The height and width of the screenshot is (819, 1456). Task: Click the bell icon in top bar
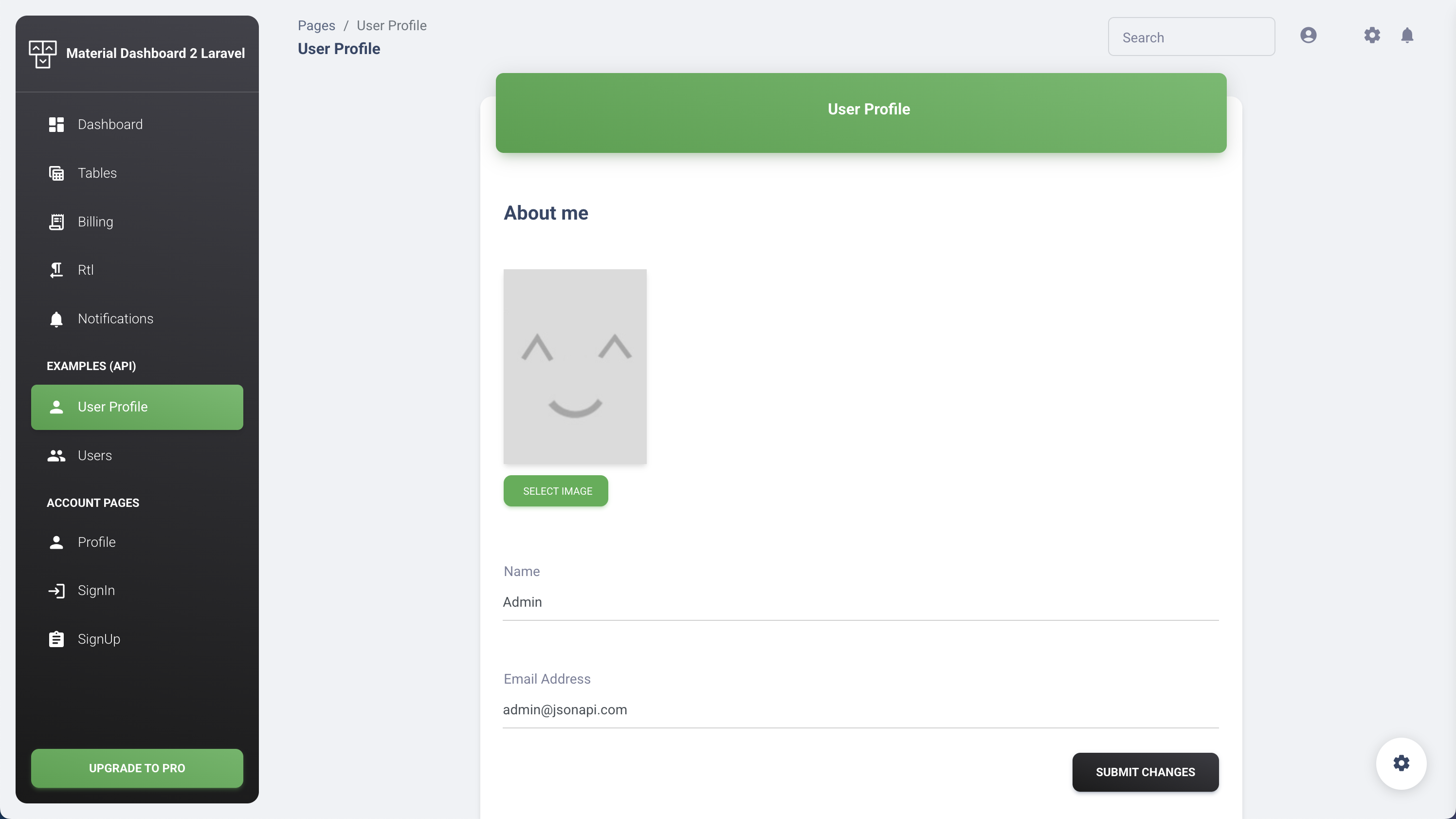[1407, 36]
